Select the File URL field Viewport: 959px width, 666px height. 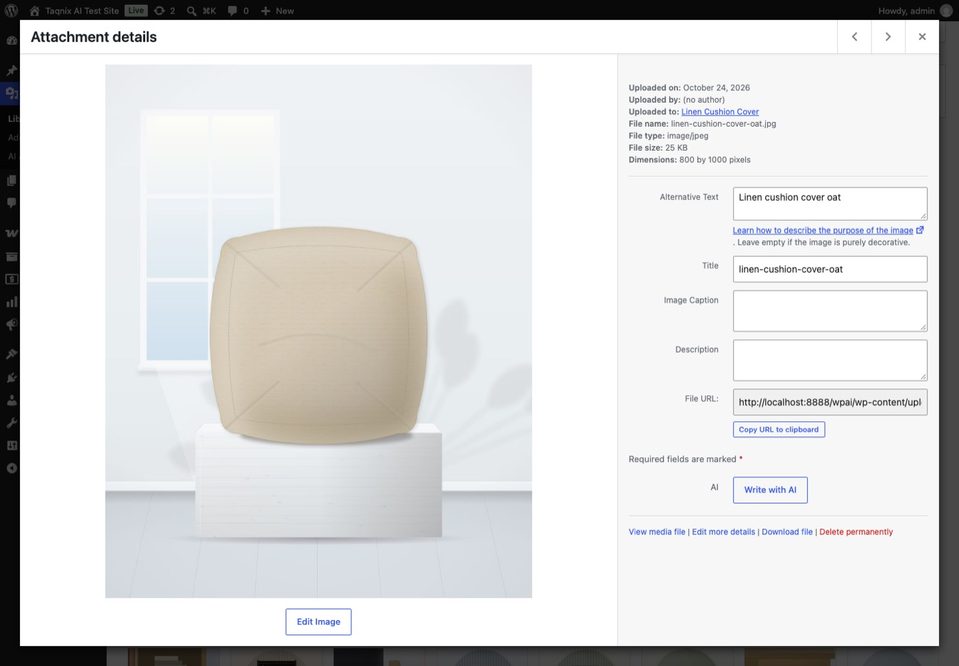830,402
